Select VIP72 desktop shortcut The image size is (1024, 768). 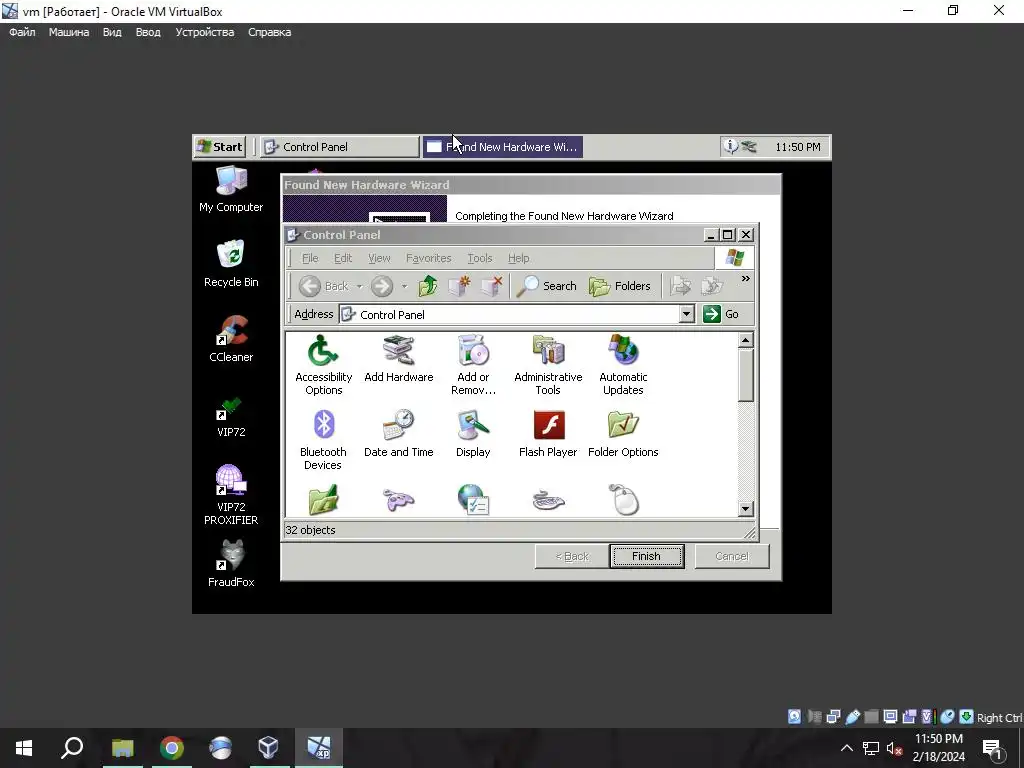[x=231, y=415]
